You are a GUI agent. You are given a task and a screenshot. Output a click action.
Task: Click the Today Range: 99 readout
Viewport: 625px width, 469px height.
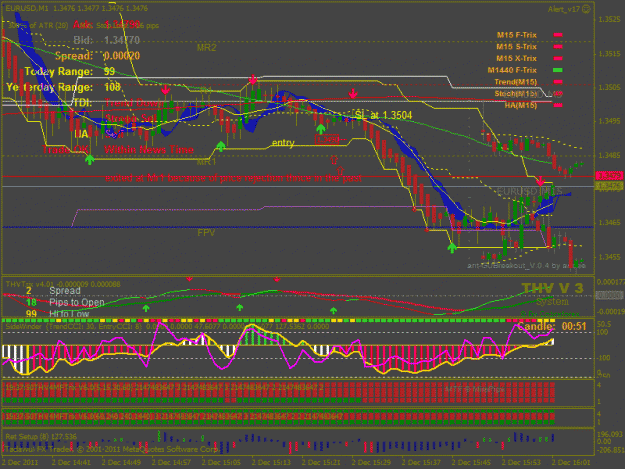70,71
